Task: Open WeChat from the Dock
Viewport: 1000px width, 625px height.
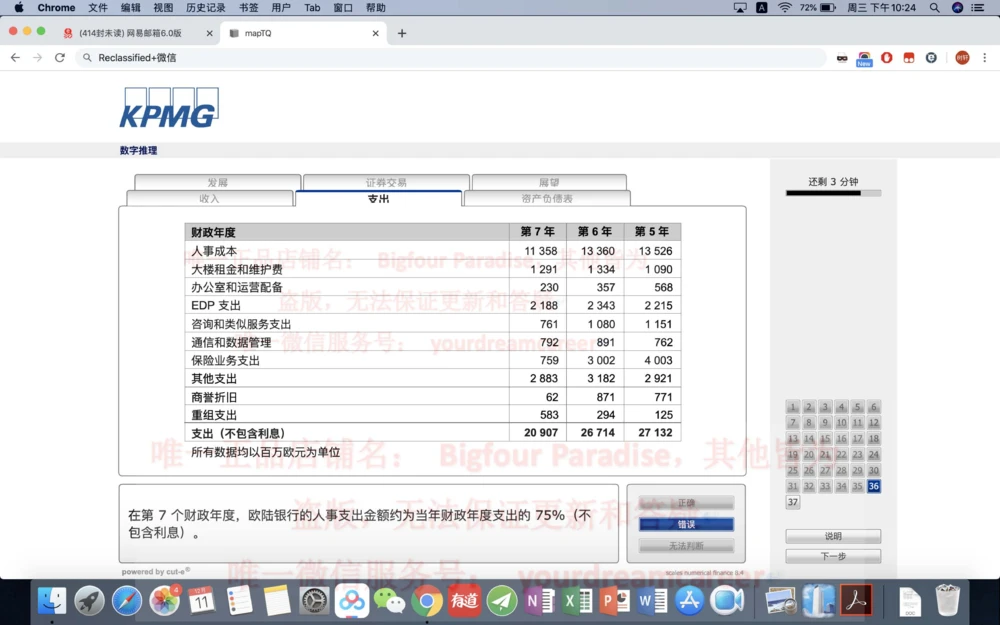Action: tap(390, 600)
